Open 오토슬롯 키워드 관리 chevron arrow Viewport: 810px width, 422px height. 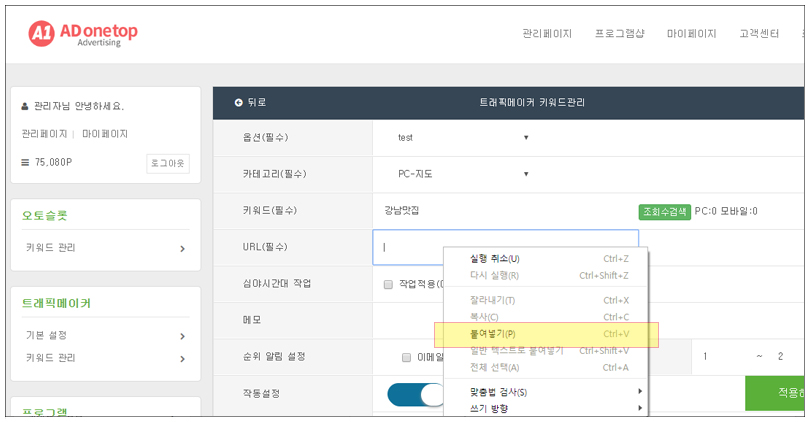[x=182, y=248]
